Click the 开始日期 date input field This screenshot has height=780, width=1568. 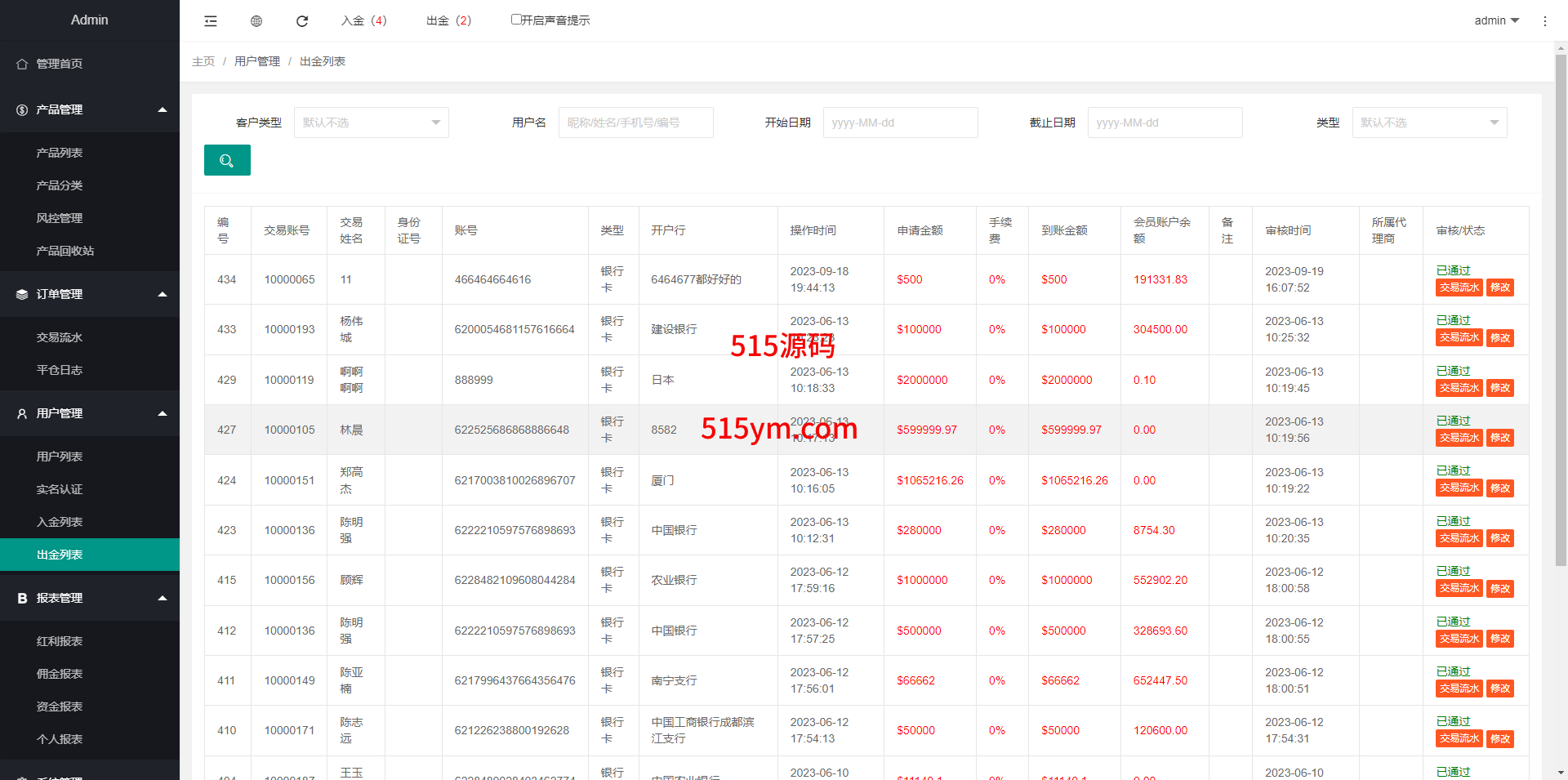(900, 123)
